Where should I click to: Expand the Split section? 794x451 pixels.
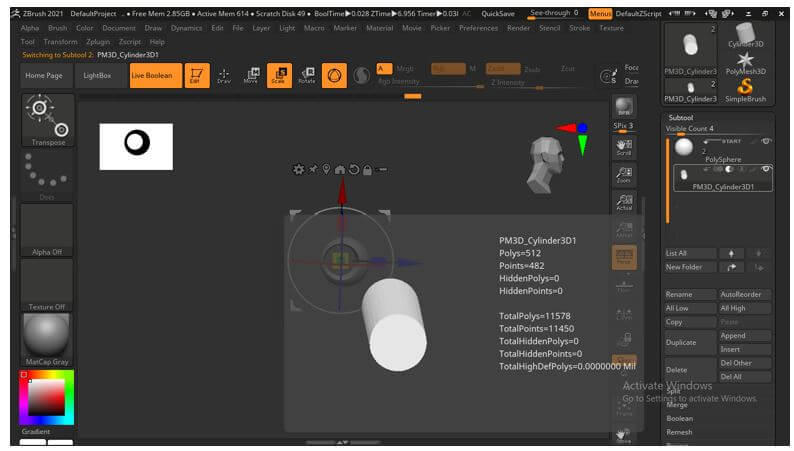[673, 391]
